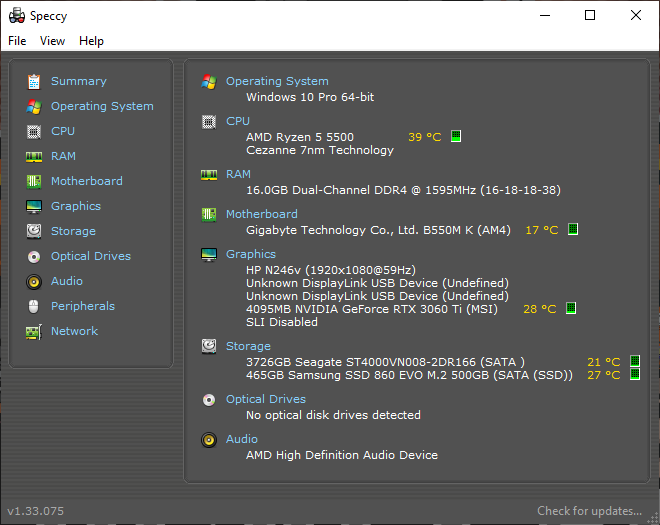This screenshot has height=525, width=660.
Task: Click the motherboard 17 °C temperature reading
Action: coord(542,230)
